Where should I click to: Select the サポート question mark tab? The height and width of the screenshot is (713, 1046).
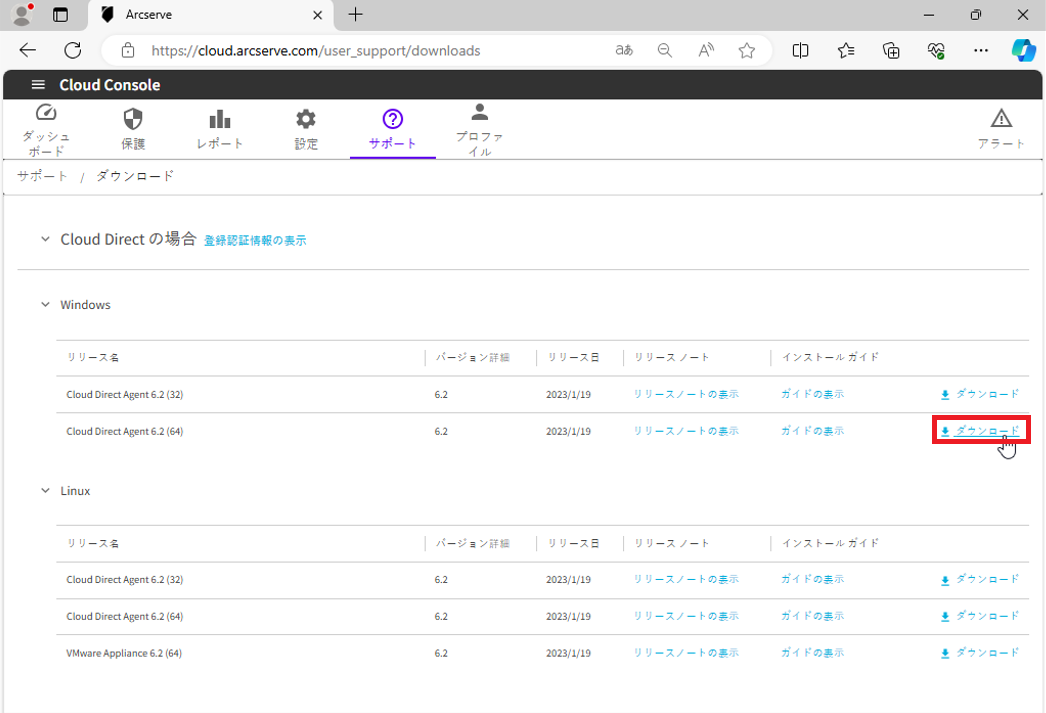click(x=393, y=120)
